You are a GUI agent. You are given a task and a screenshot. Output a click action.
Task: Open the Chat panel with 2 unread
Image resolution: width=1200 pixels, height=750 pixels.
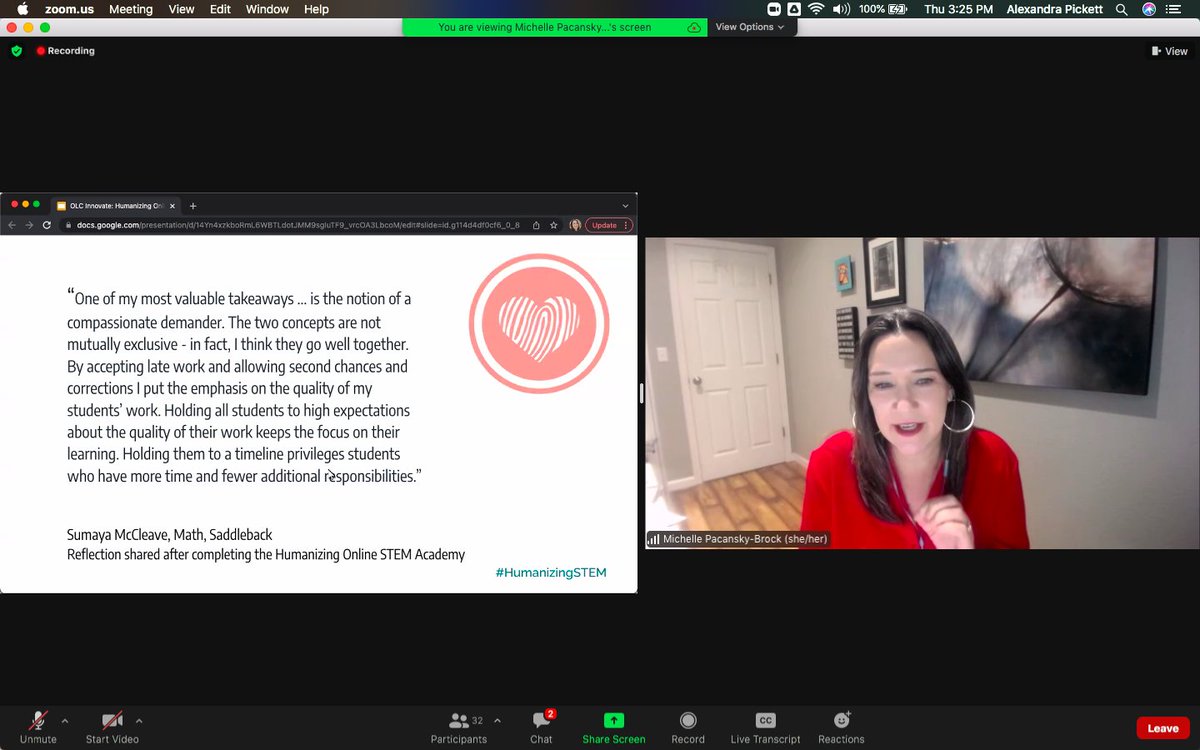click(x=541, y=727)
